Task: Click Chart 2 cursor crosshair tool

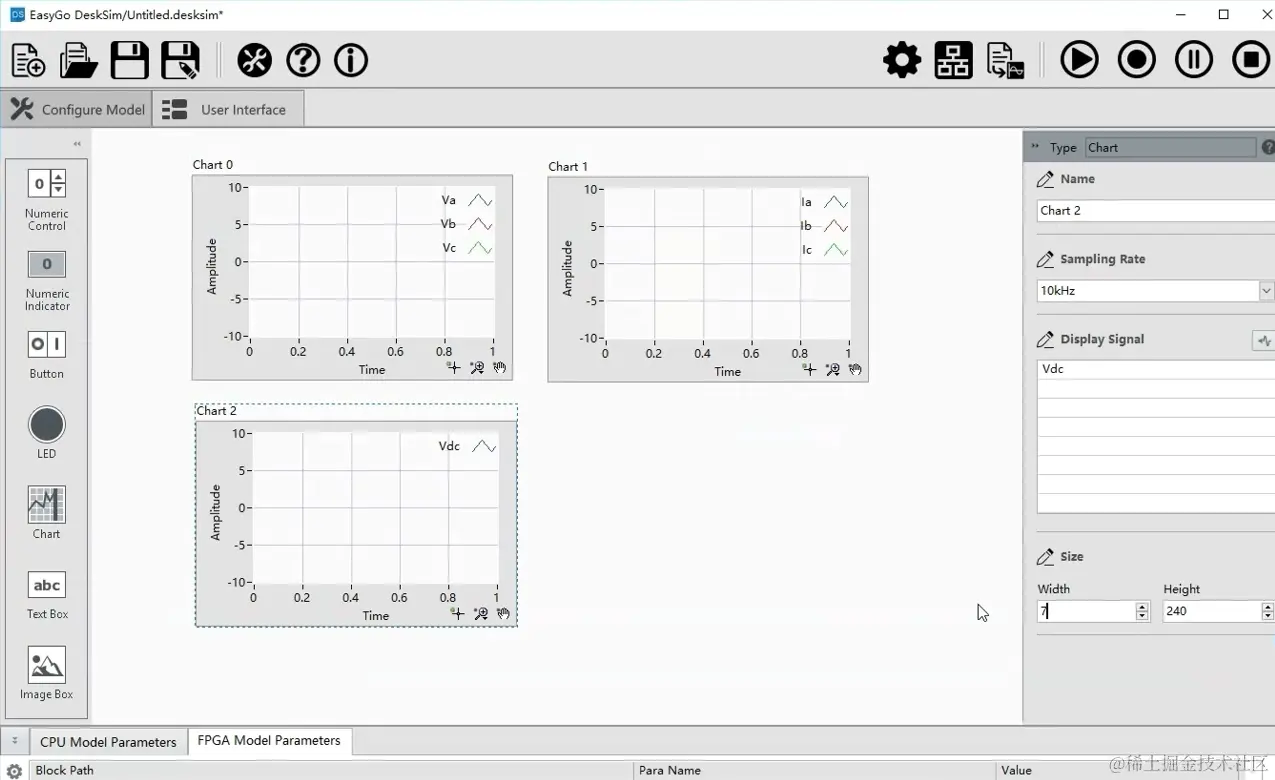Action: 457,614
